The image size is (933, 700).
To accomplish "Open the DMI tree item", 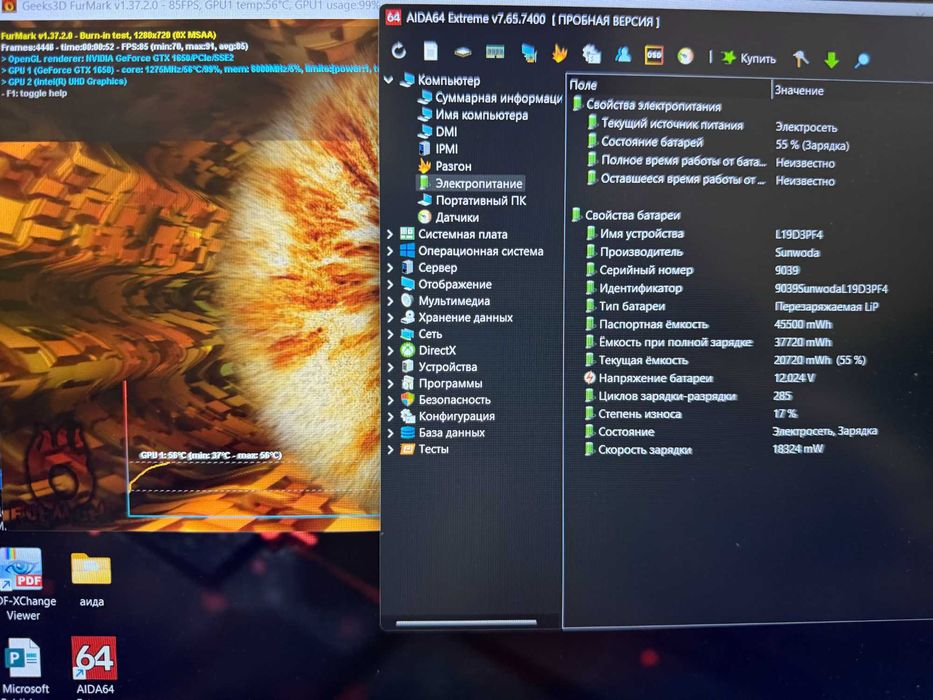I will [438, 132].
